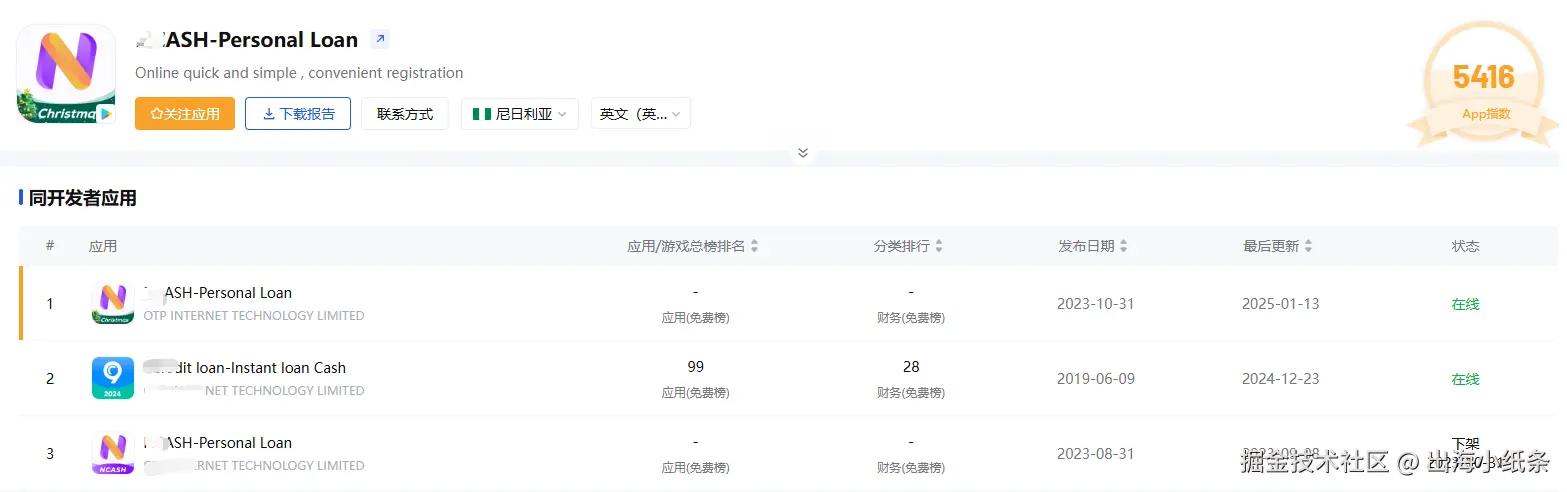This screenshot has height=492, width=1567.
Task: Click 在线 status in row 1
Action: coord(1465,304)
